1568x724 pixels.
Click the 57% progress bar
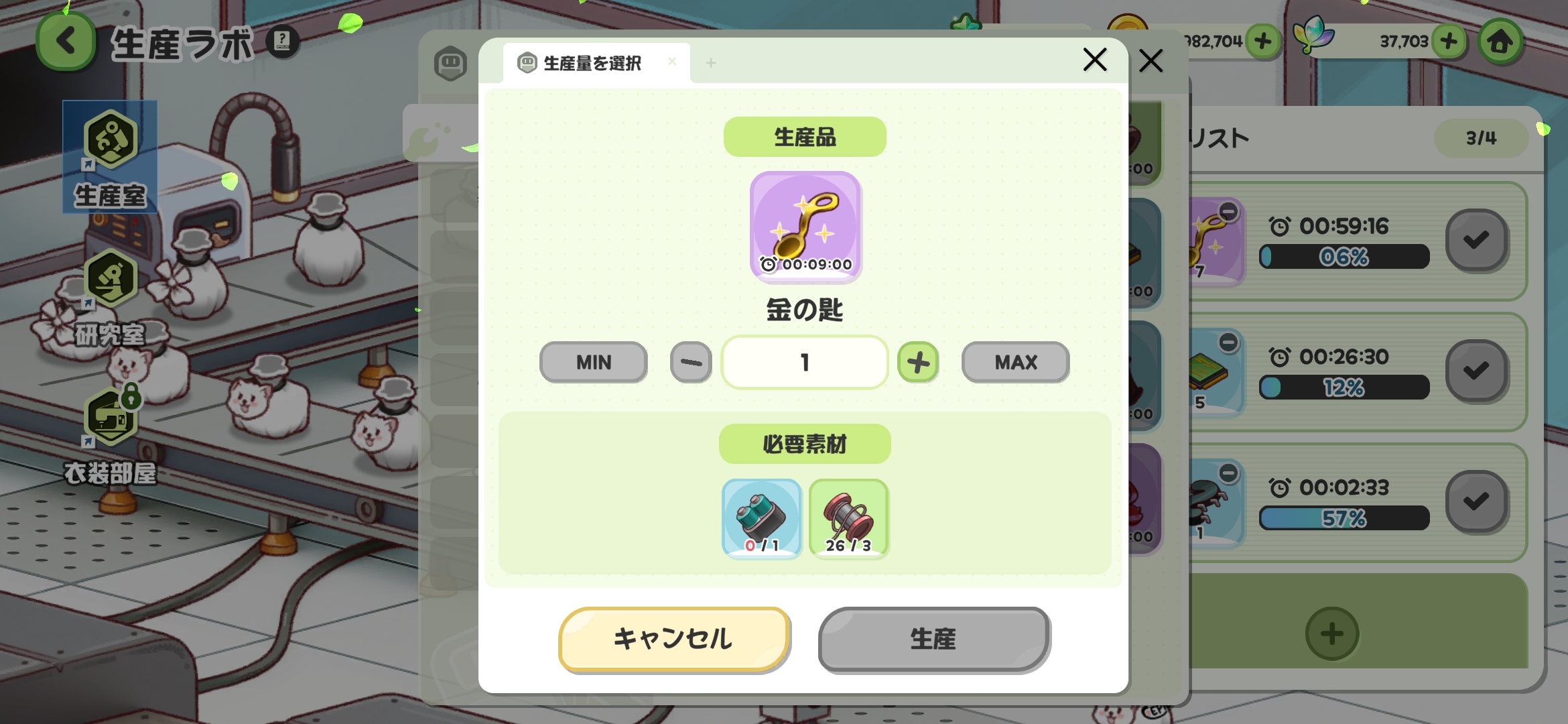(x=1344, y=518)
